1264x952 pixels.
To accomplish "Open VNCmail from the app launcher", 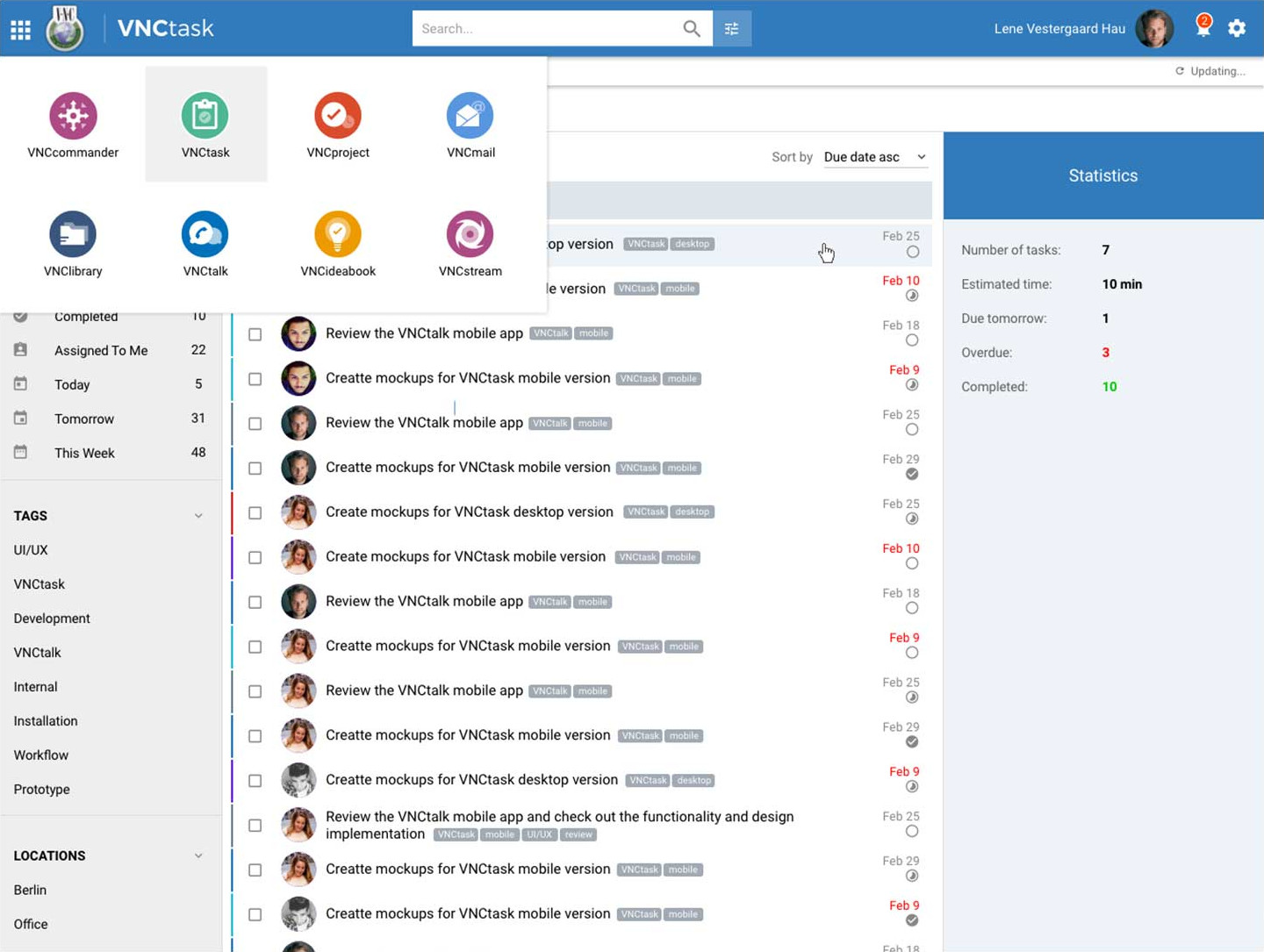I will pos(470,116).
